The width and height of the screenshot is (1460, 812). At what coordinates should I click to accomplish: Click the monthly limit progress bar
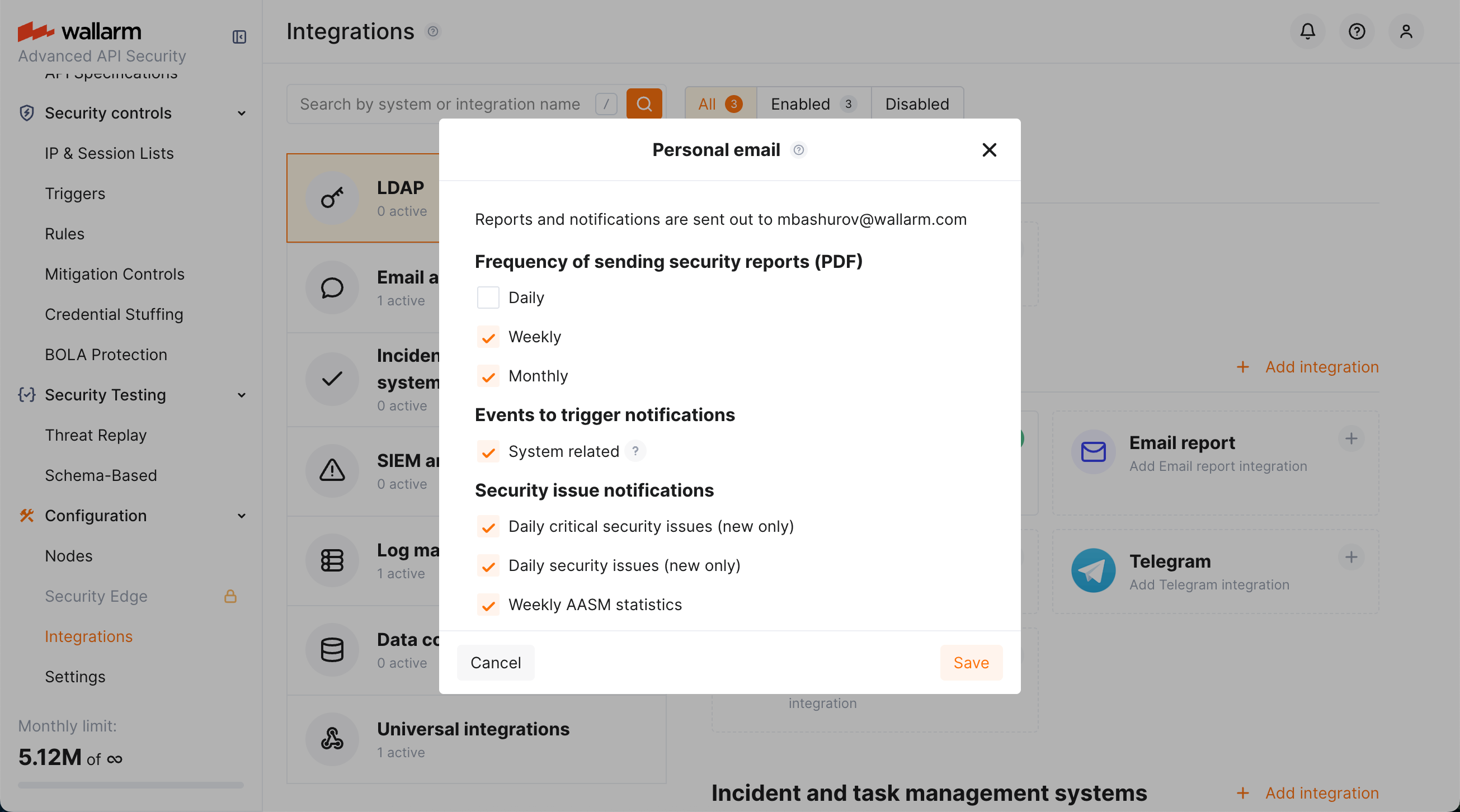[130, 785]
